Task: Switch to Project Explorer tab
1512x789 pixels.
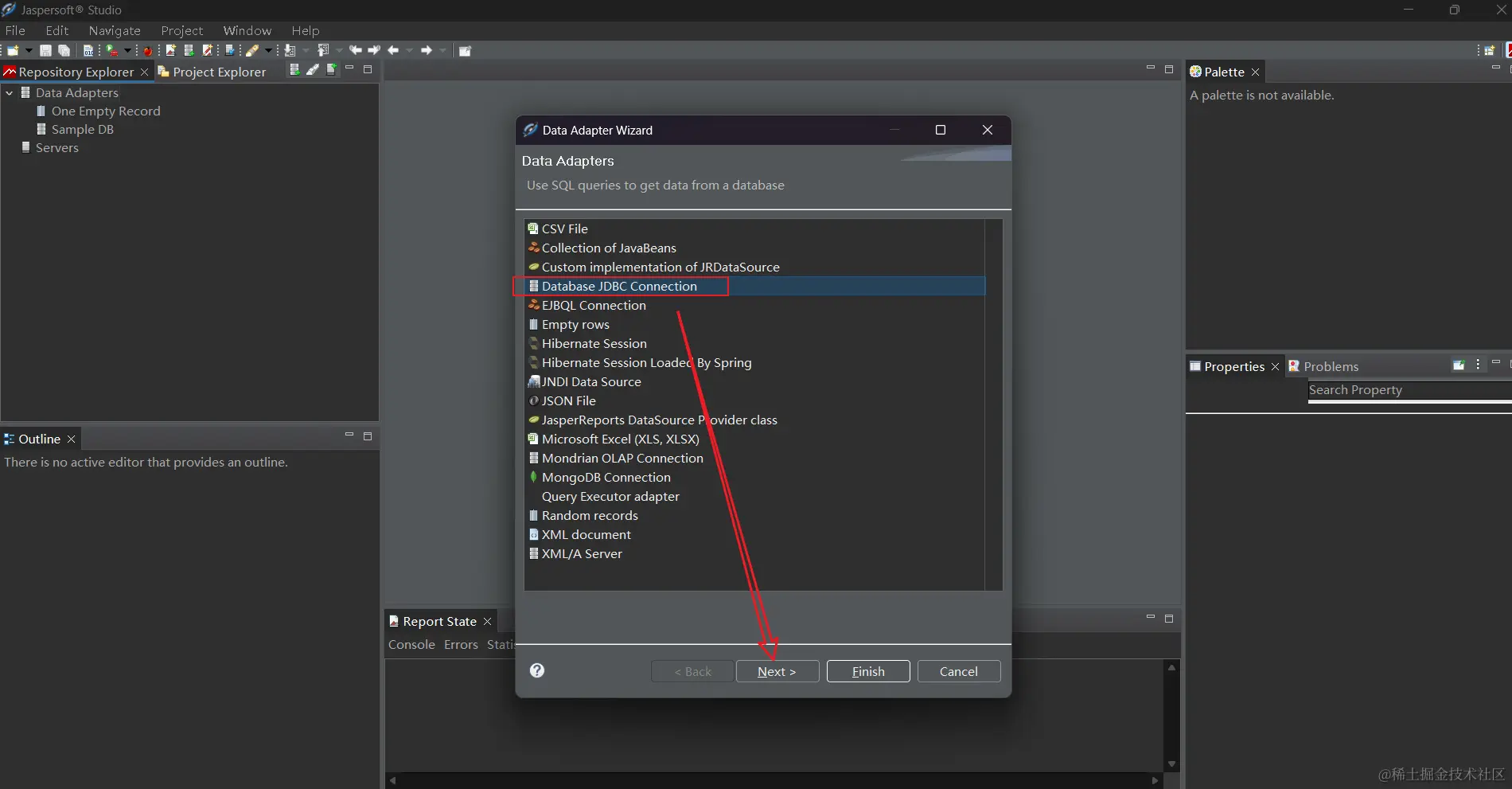Action: tap(212, 72)
